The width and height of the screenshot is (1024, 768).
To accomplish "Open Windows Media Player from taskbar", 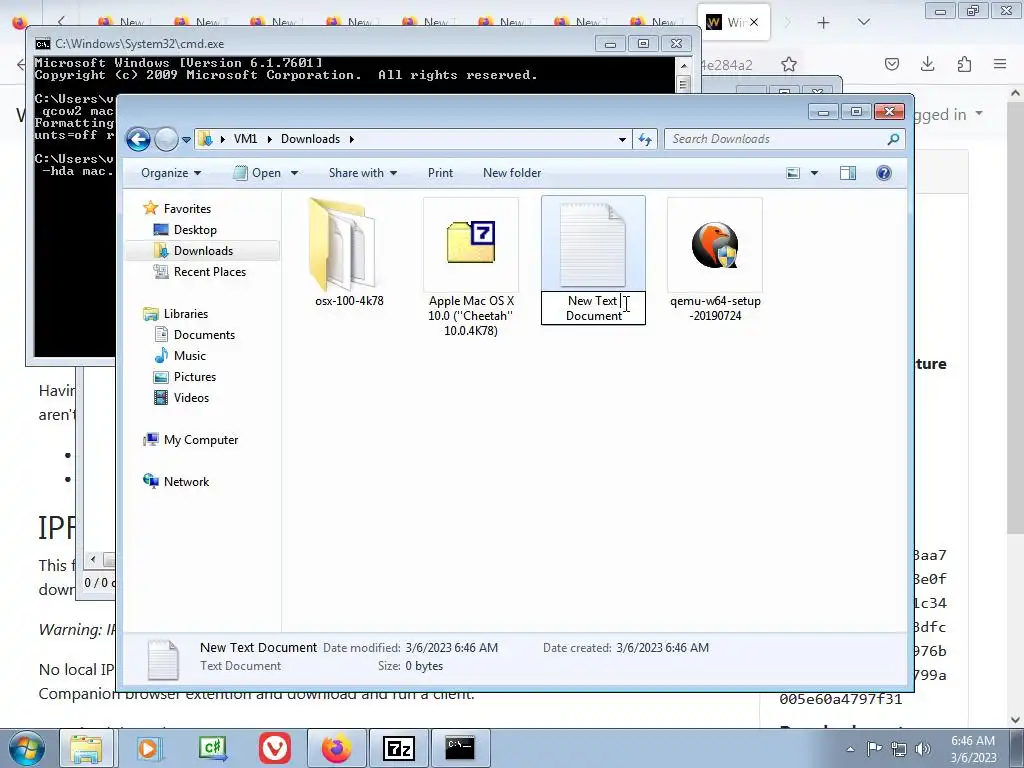I will point(148,748).
